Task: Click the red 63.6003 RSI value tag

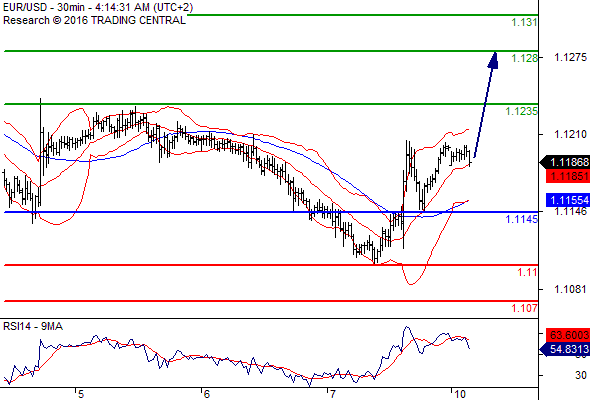Action: pos(568,335)
